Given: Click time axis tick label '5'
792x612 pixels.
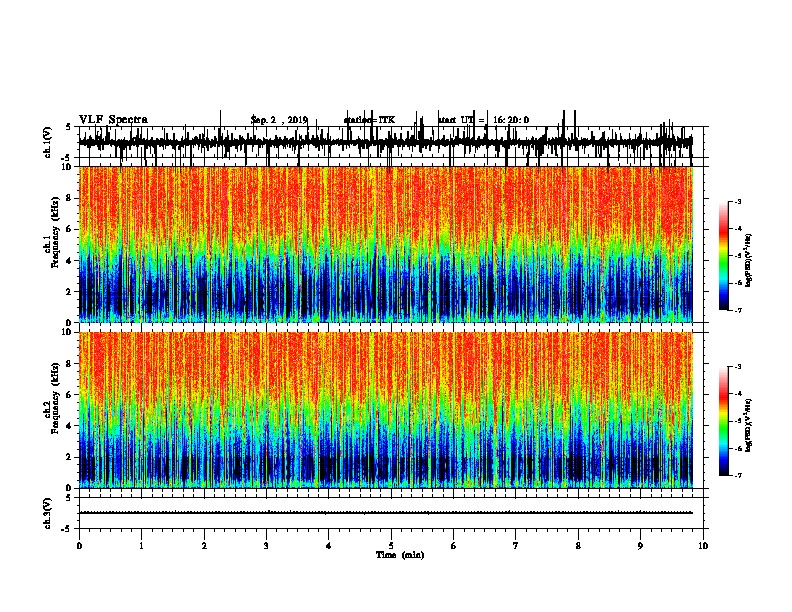Looking at the screenshot, I should coord(391,546).
